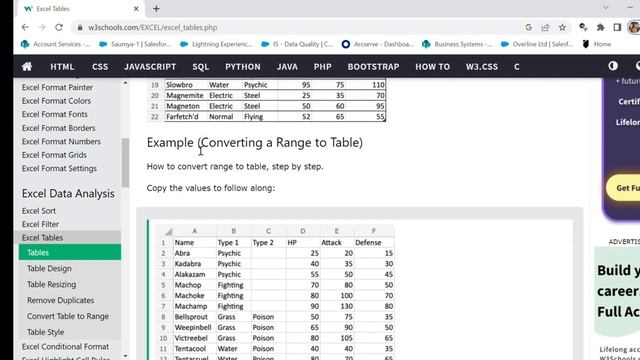Select Excel Tables in the sidebar
The height and width of the screenshot is (360, 640).
(67, 238)
